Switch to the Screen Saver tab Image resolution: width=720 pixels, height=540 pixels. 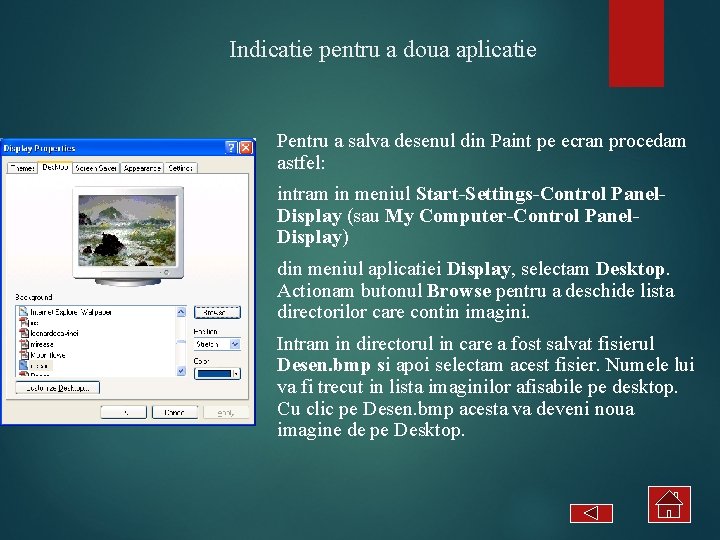(96, 168)
